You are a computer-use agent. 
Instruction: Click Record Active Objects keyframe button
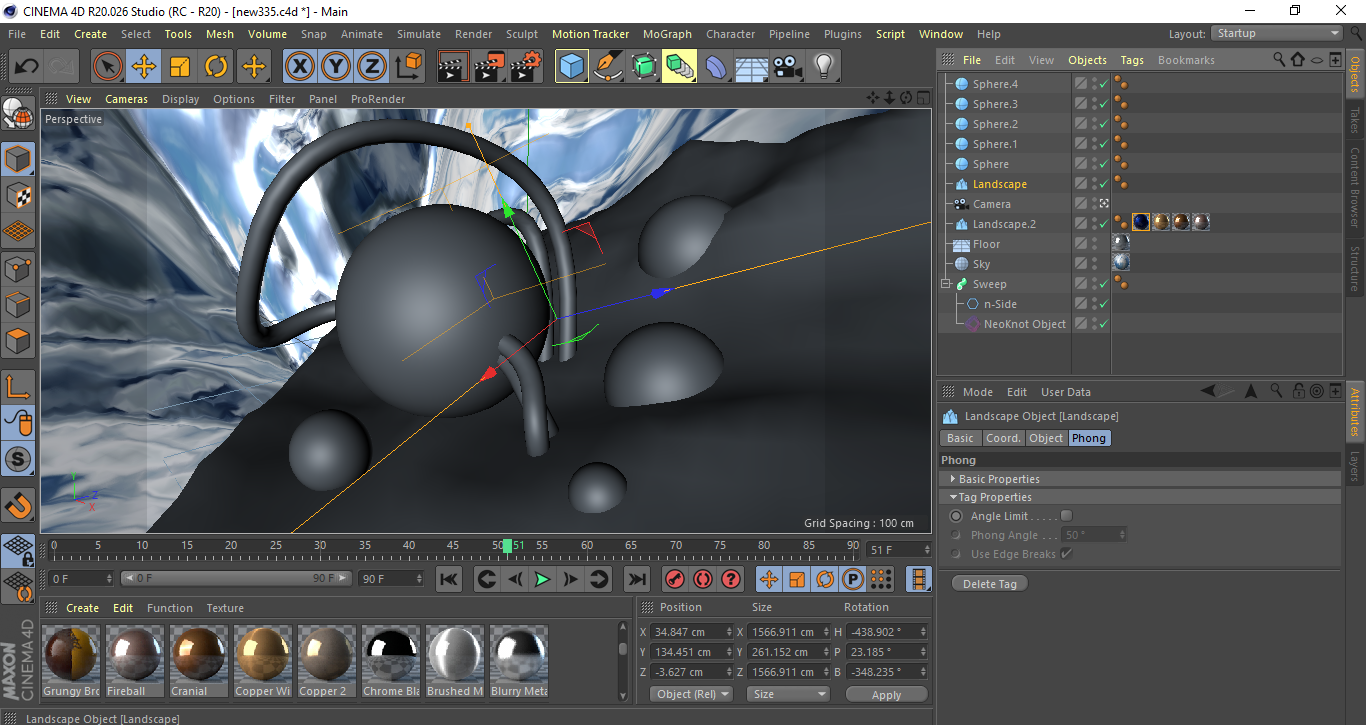click(x=675, y=579)
